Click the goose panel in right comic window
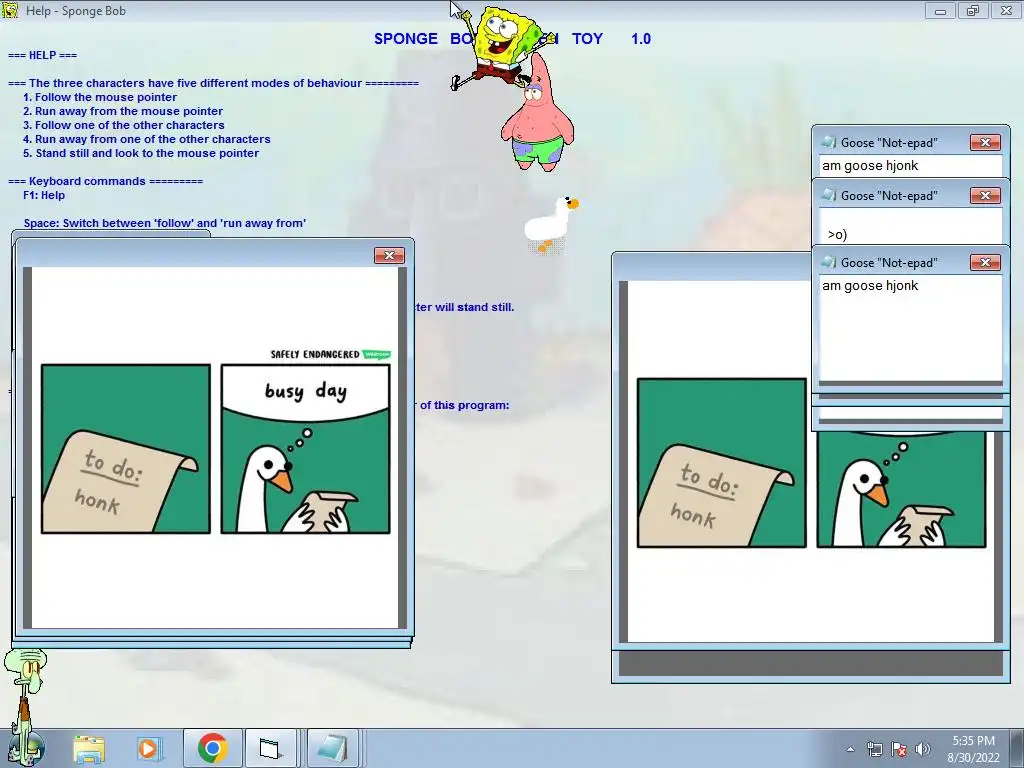The image size is (1024, 768). click(x=901, y=488)
